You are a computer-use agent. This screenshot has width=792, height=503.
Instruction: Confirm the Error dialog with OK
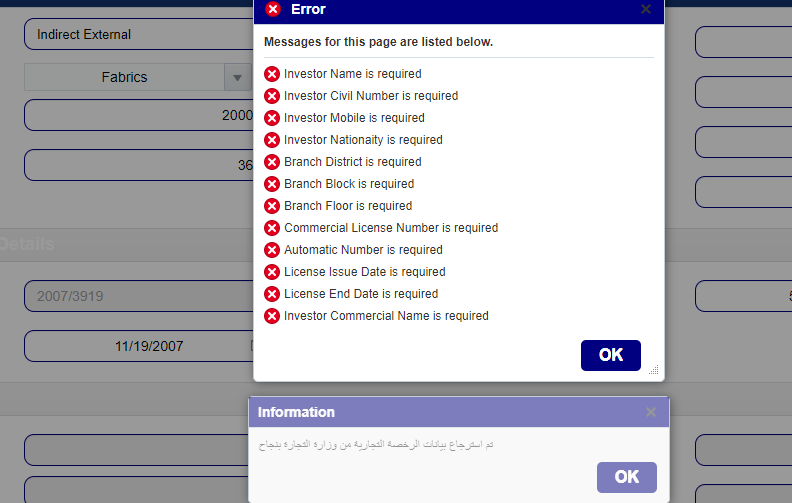pos(611,355)
